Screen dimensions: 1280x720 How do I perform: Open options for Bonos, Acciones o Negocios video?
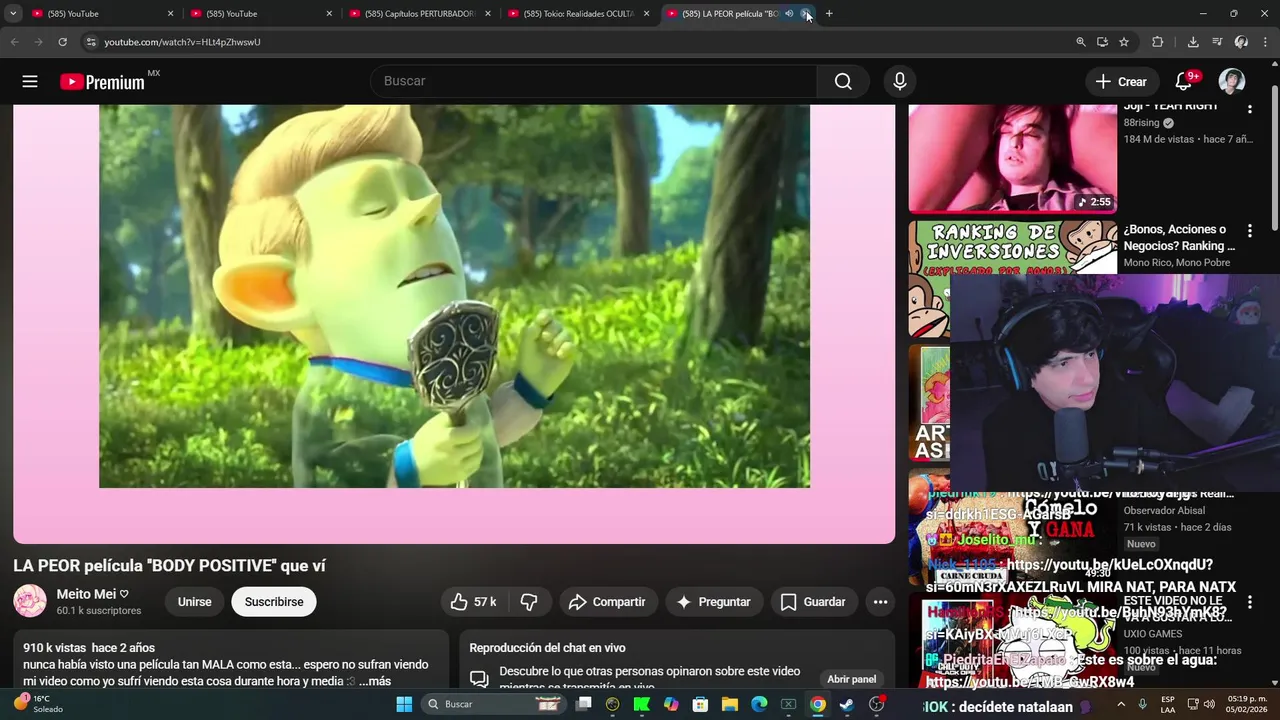1249,231
